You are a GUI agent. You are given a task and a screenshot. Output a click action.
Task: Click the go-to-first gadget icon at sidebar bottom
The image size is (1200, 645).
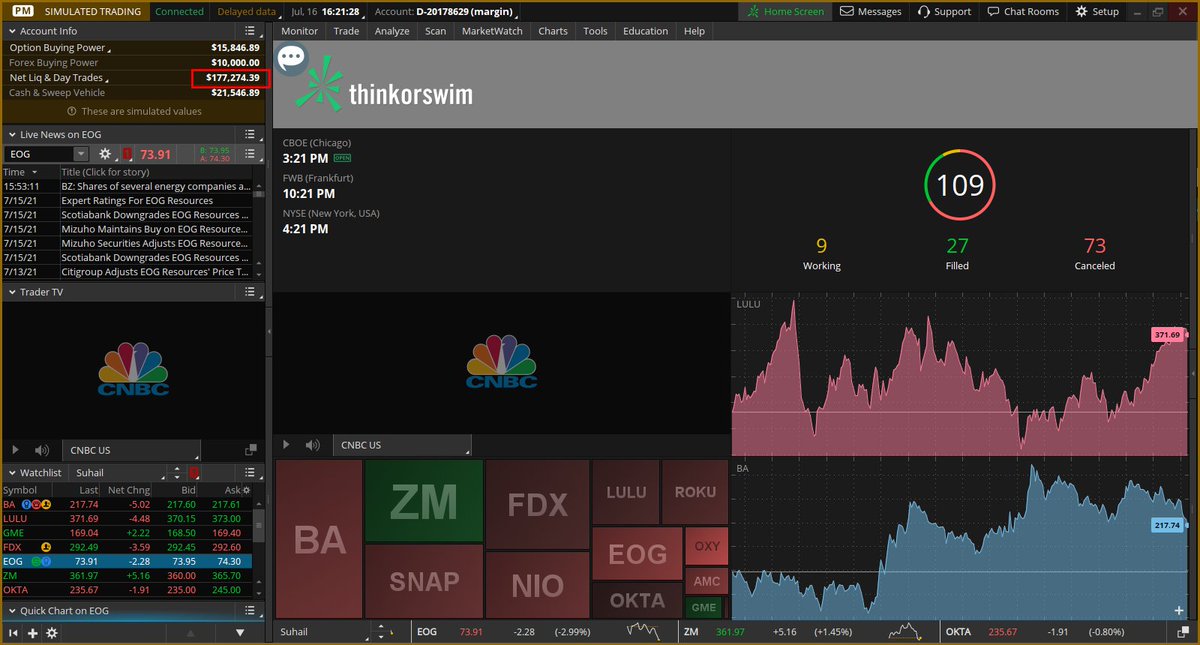13,633
